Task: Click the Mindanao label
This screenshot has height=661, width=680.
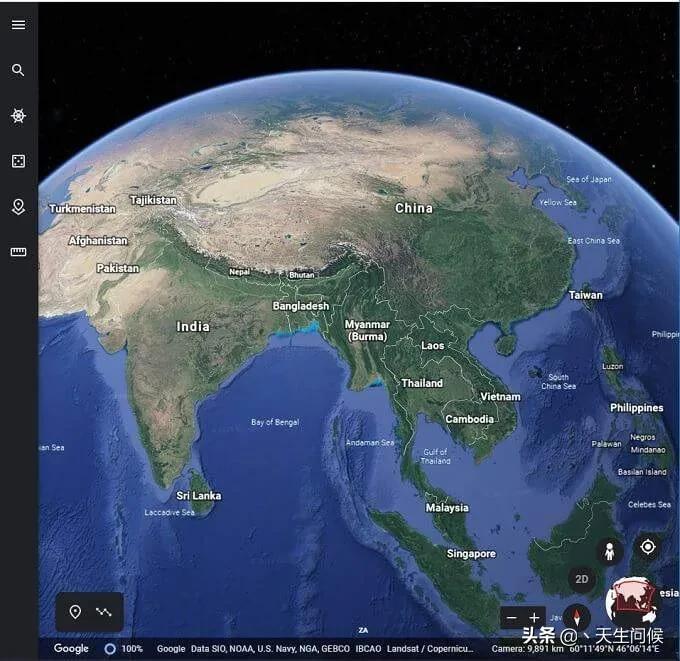Action: tap(648, 450)
